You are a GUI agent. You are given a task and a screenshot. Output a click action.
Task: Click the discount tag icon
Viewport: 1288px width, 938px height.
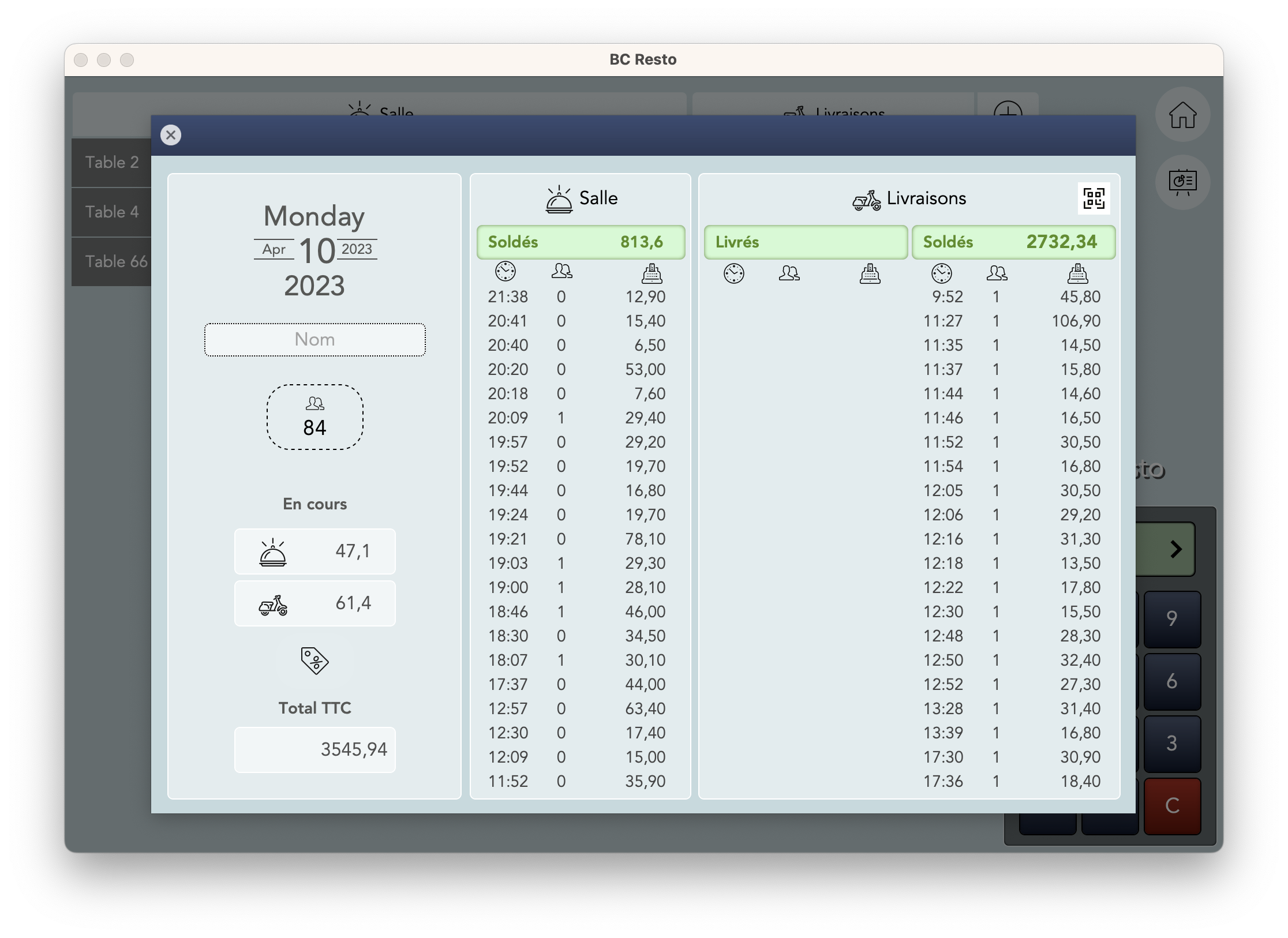tap(314, 661)
